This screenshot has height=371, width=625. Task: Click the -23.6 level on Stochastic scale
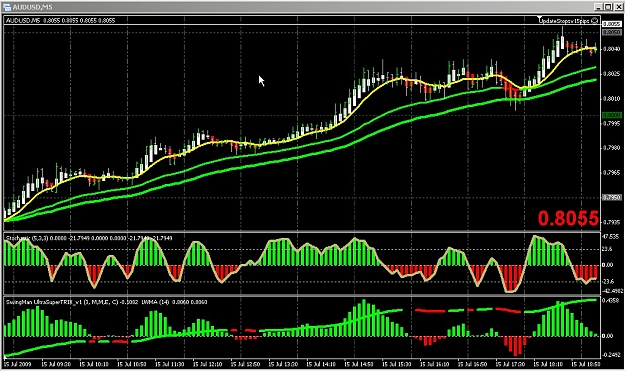tap(608, 281)
